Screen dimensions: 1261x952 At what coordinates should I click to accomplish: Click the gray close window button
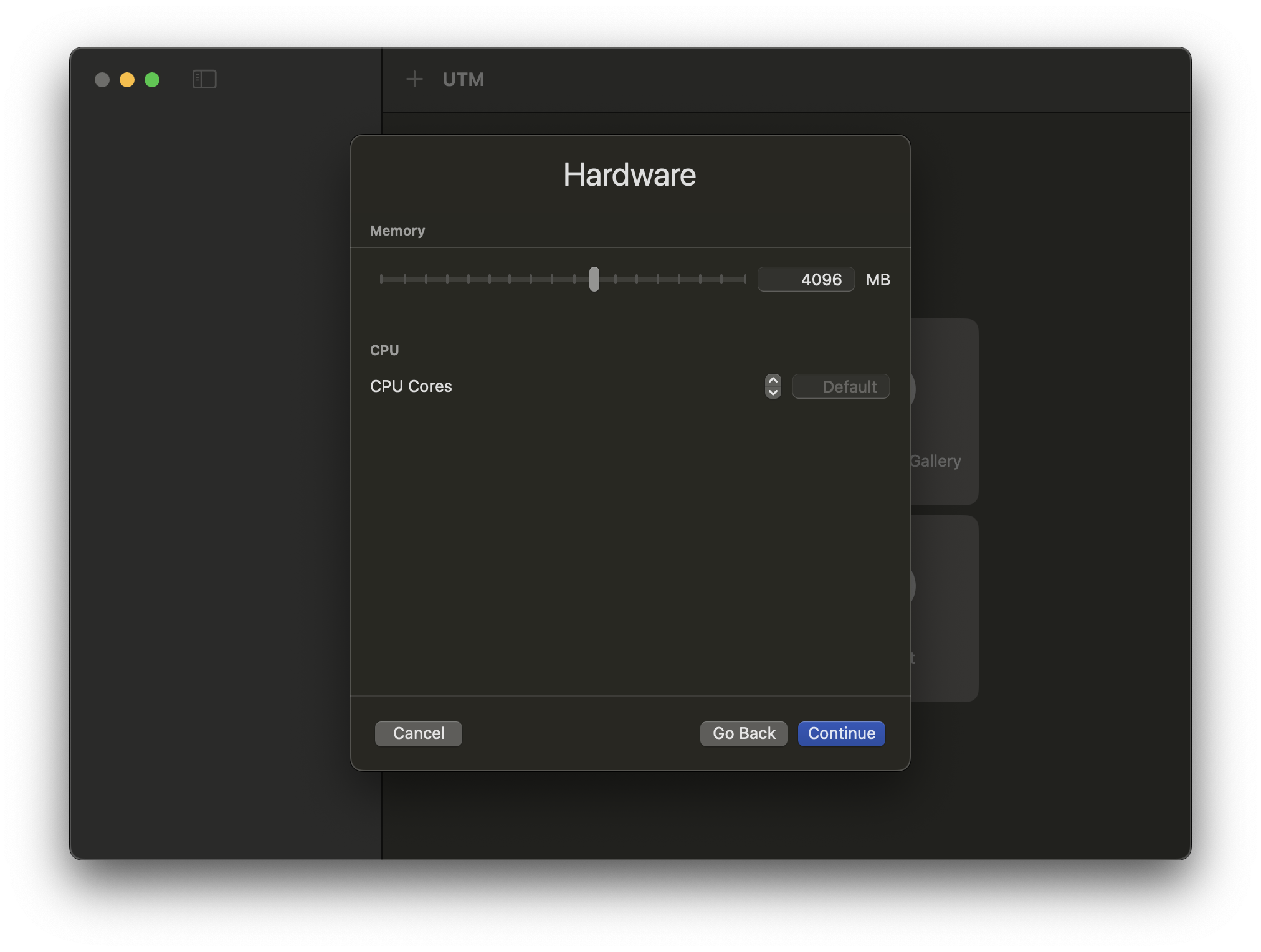[x=102, y=80]
